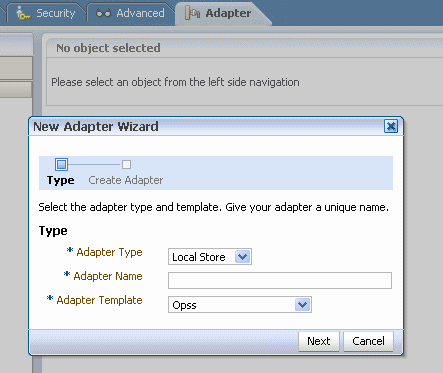This screenshot has height=373, width=443.
Task: Click the Adapter Name label
Action: [x=108, y=276]
